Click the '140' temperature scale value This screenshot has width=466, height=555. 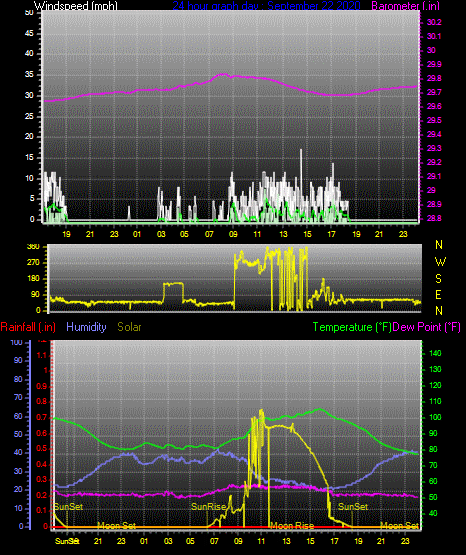click(x=435, y=353)
